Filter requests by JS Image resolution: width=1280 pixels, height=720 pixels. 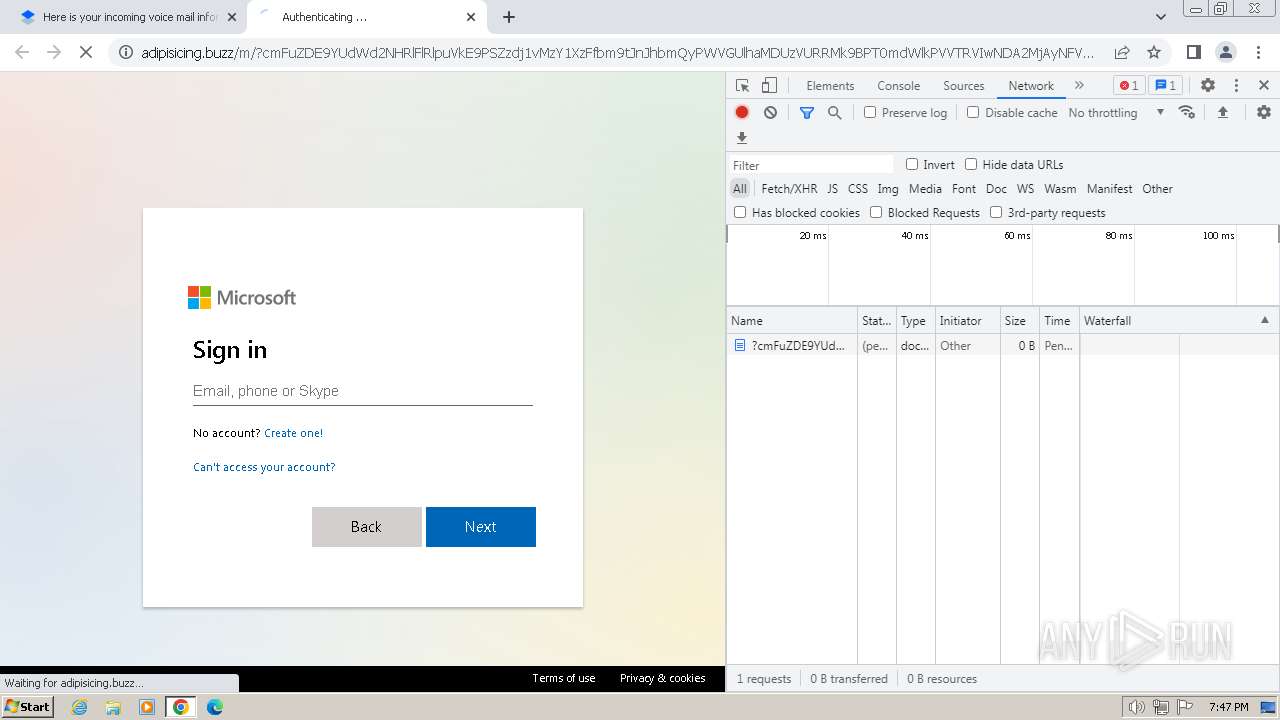coord(832,188)
